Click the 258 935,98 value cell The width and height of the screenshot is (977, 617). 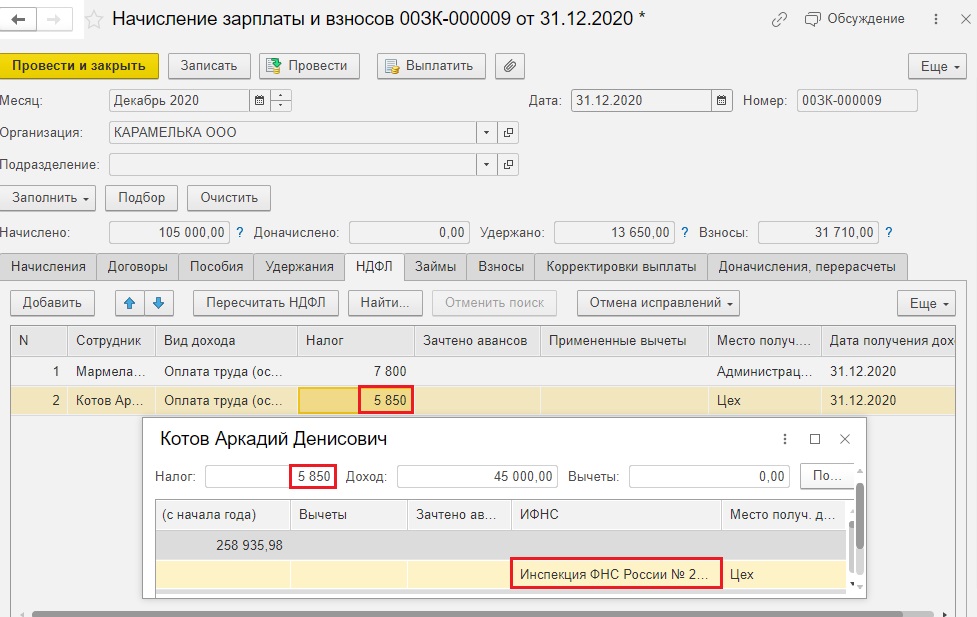[222, 545]
